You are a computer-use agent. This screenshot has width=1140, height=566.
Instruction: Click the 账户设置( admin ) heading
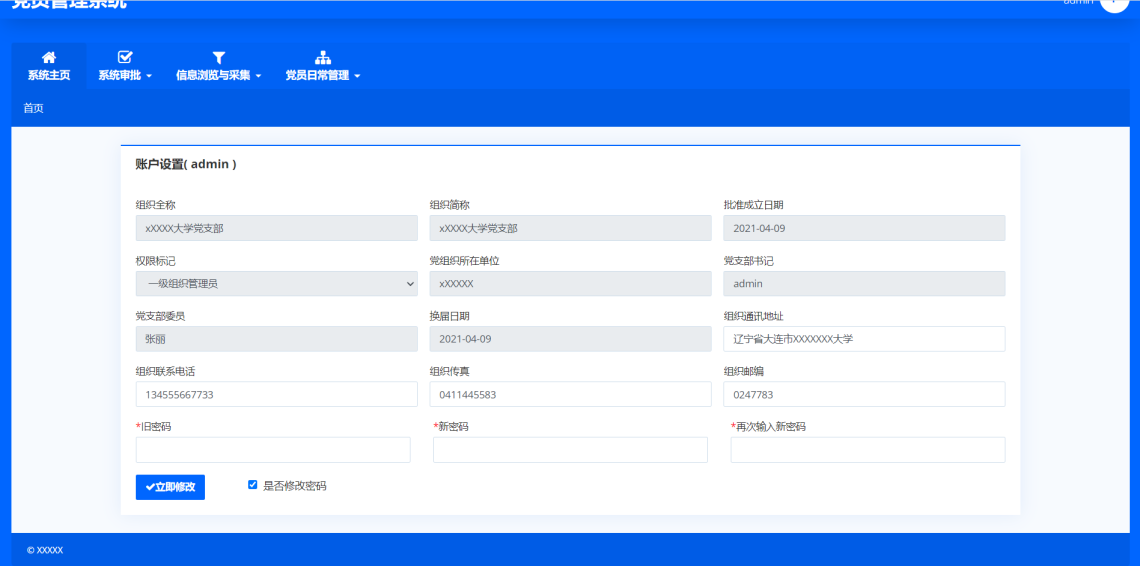tap(186, 164)
